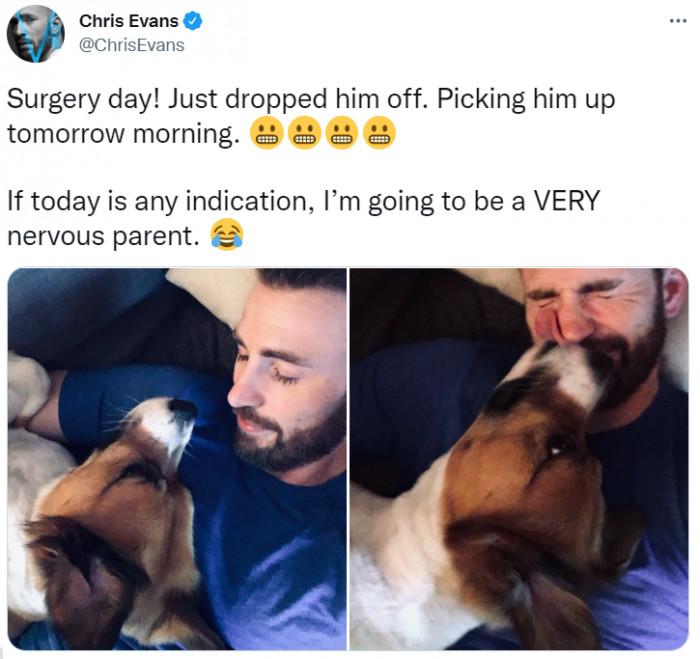The height and width of the screenshot is (659, 700).
Task: Open the three-dot more options menu
Action: pos(678,21)
